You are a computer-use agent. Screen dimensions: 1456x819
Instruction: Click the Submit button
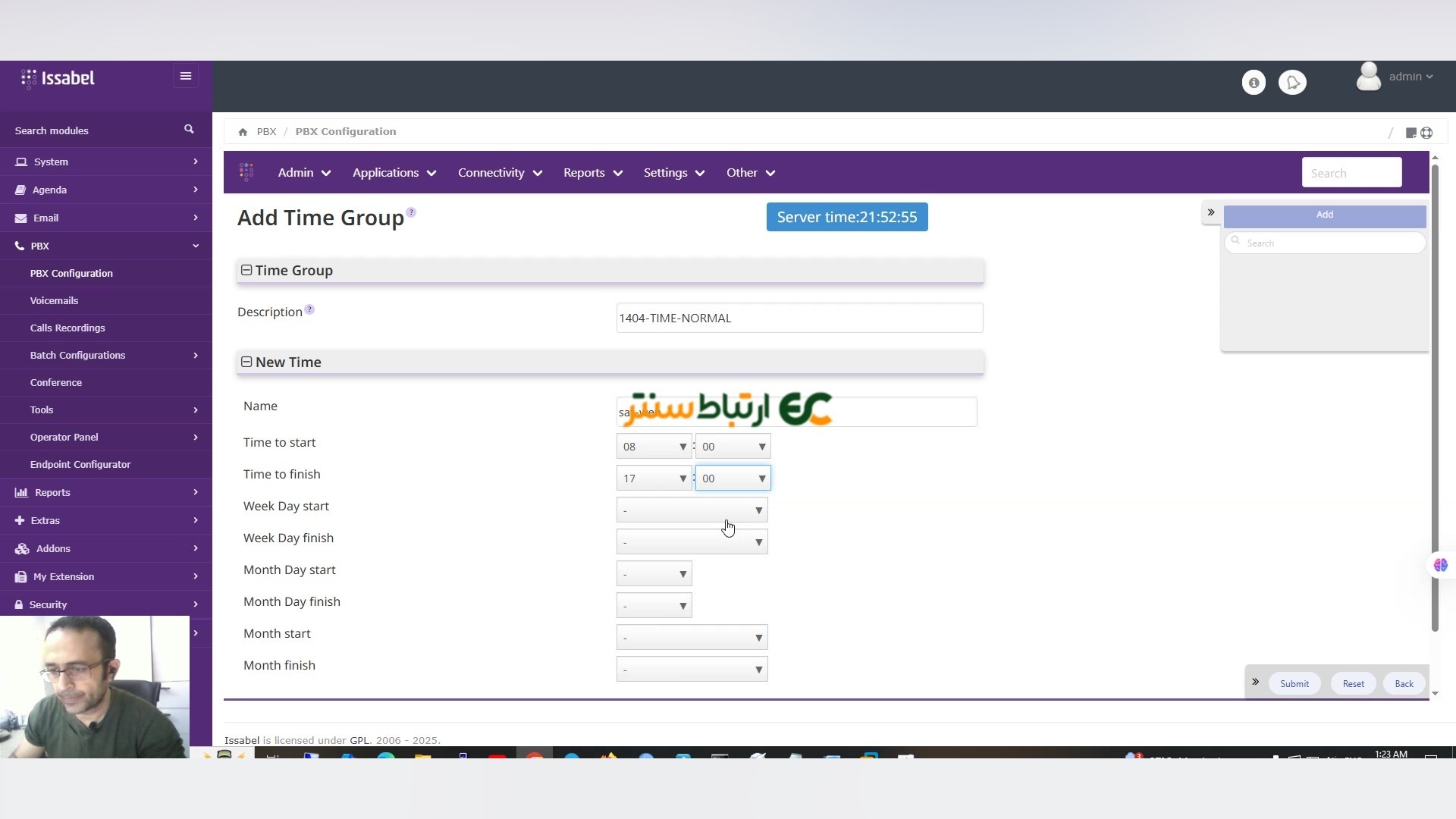click(x=1294, y=683)
